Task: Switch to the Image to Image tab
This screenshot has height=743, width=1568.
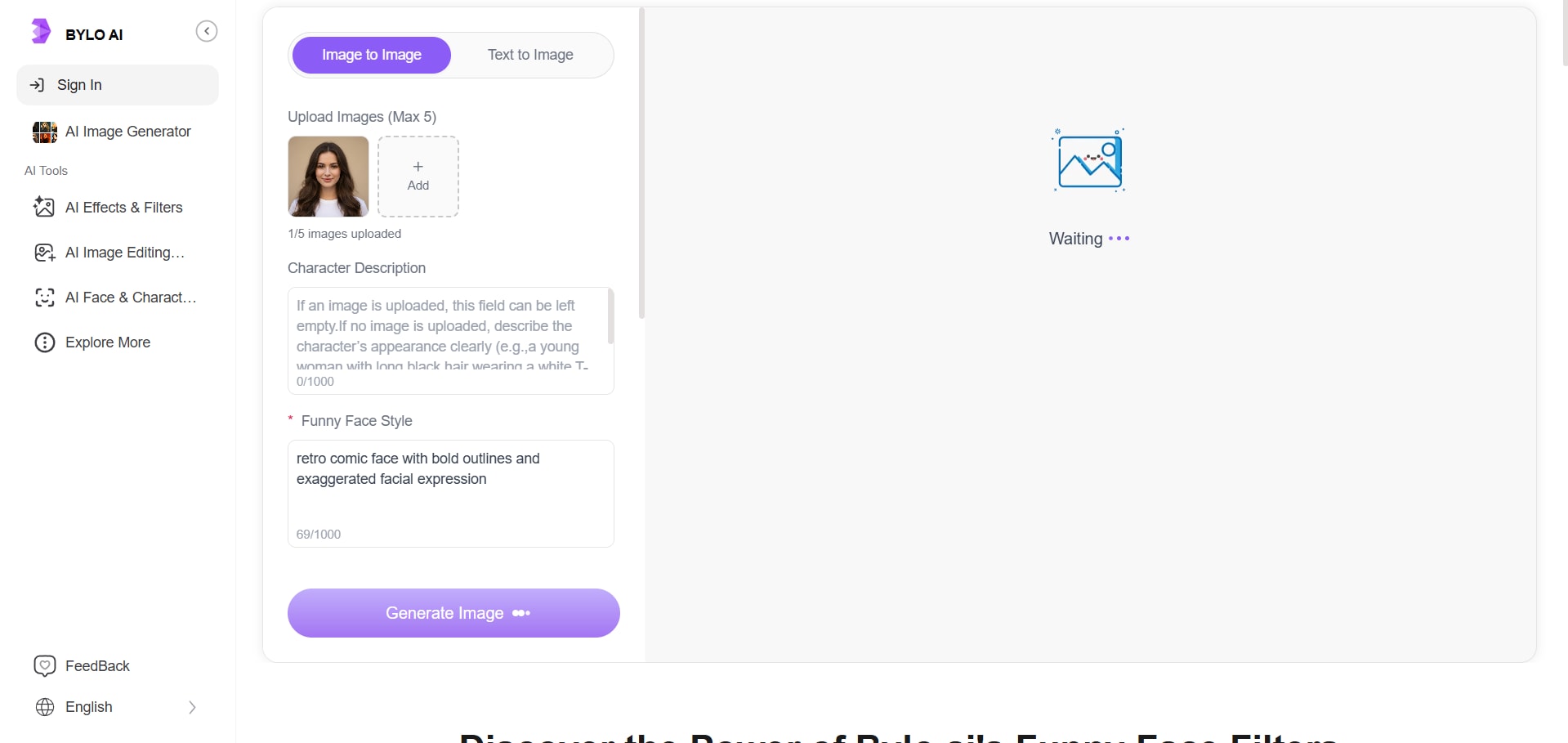Action: click(x=372, y=55)
